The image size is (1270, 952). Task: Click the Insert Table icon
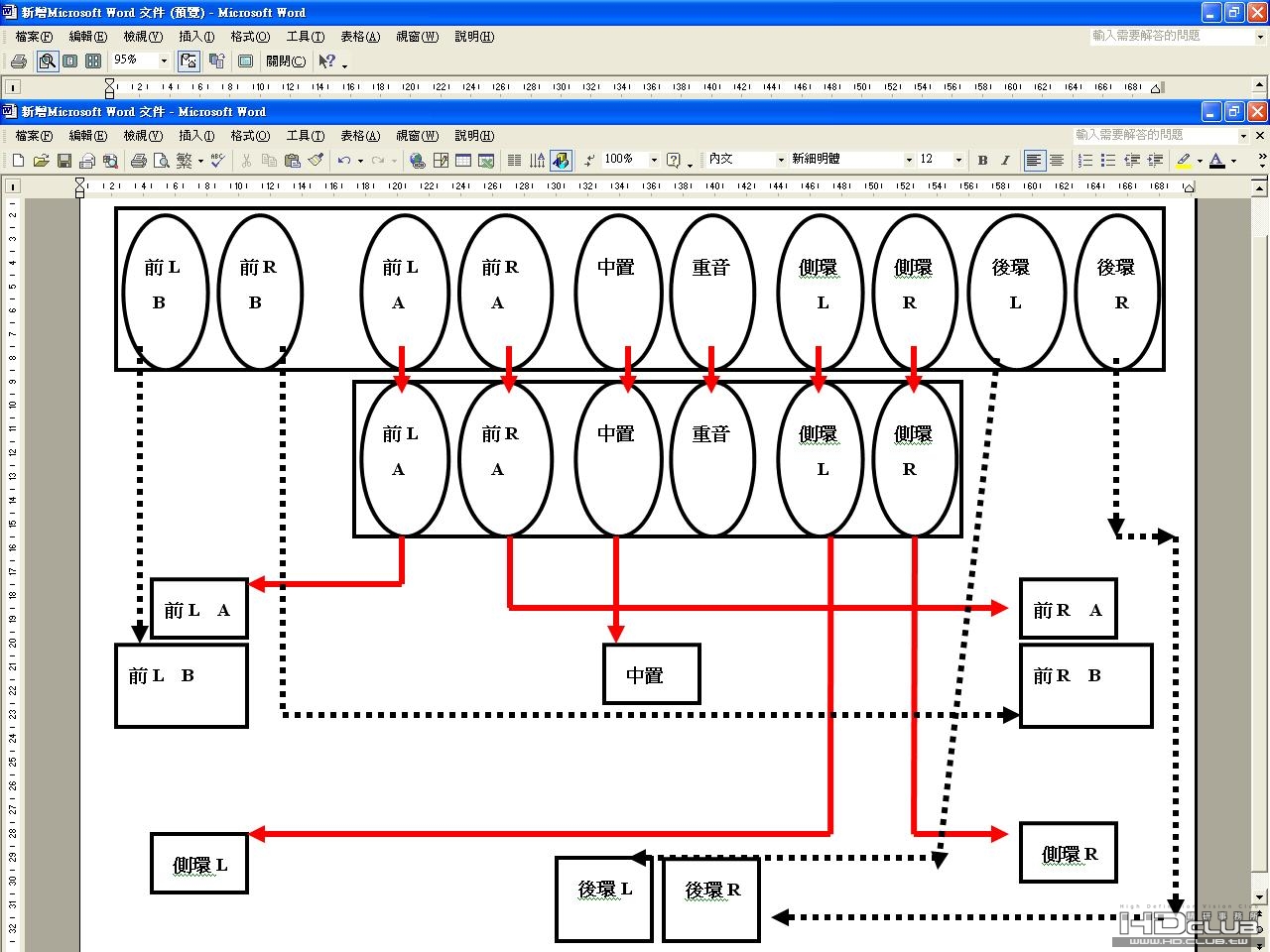(463, 160)
